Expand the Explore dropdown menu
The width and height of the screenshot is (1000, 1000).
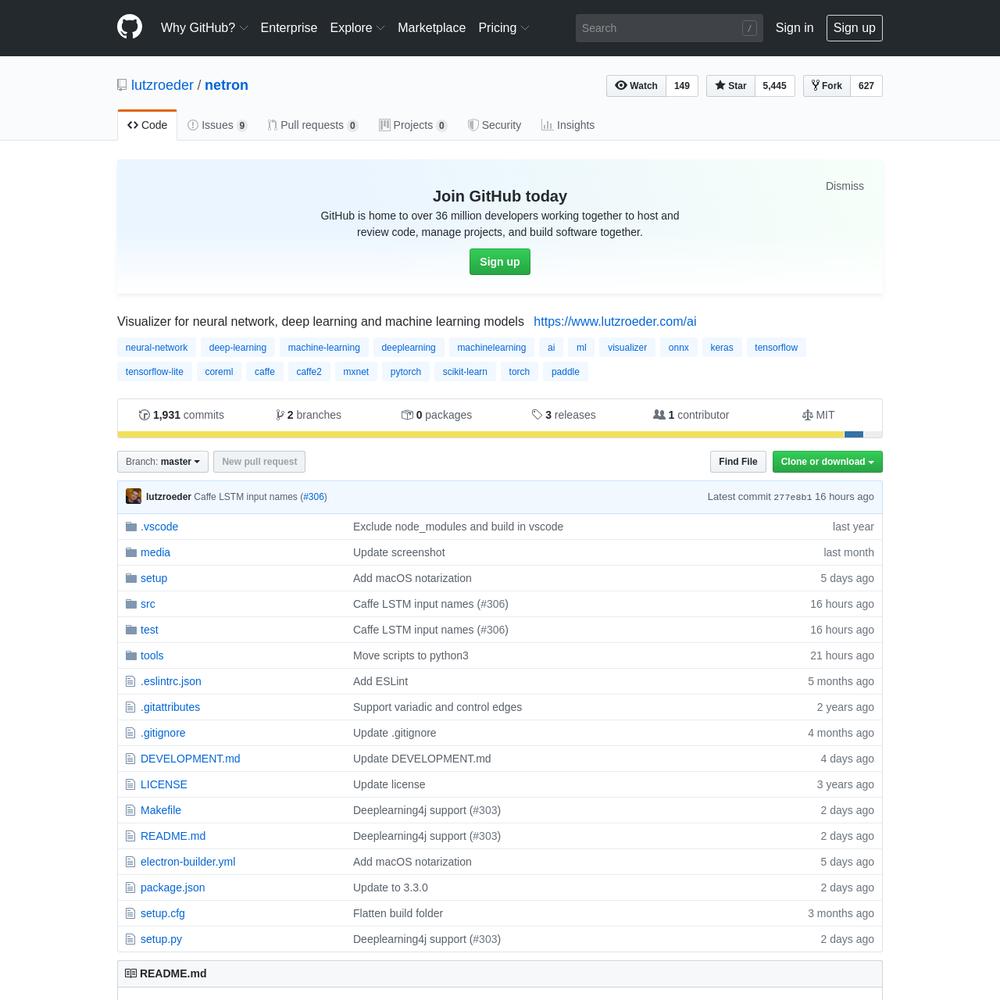pyautogui.click(x=357, y=27)
